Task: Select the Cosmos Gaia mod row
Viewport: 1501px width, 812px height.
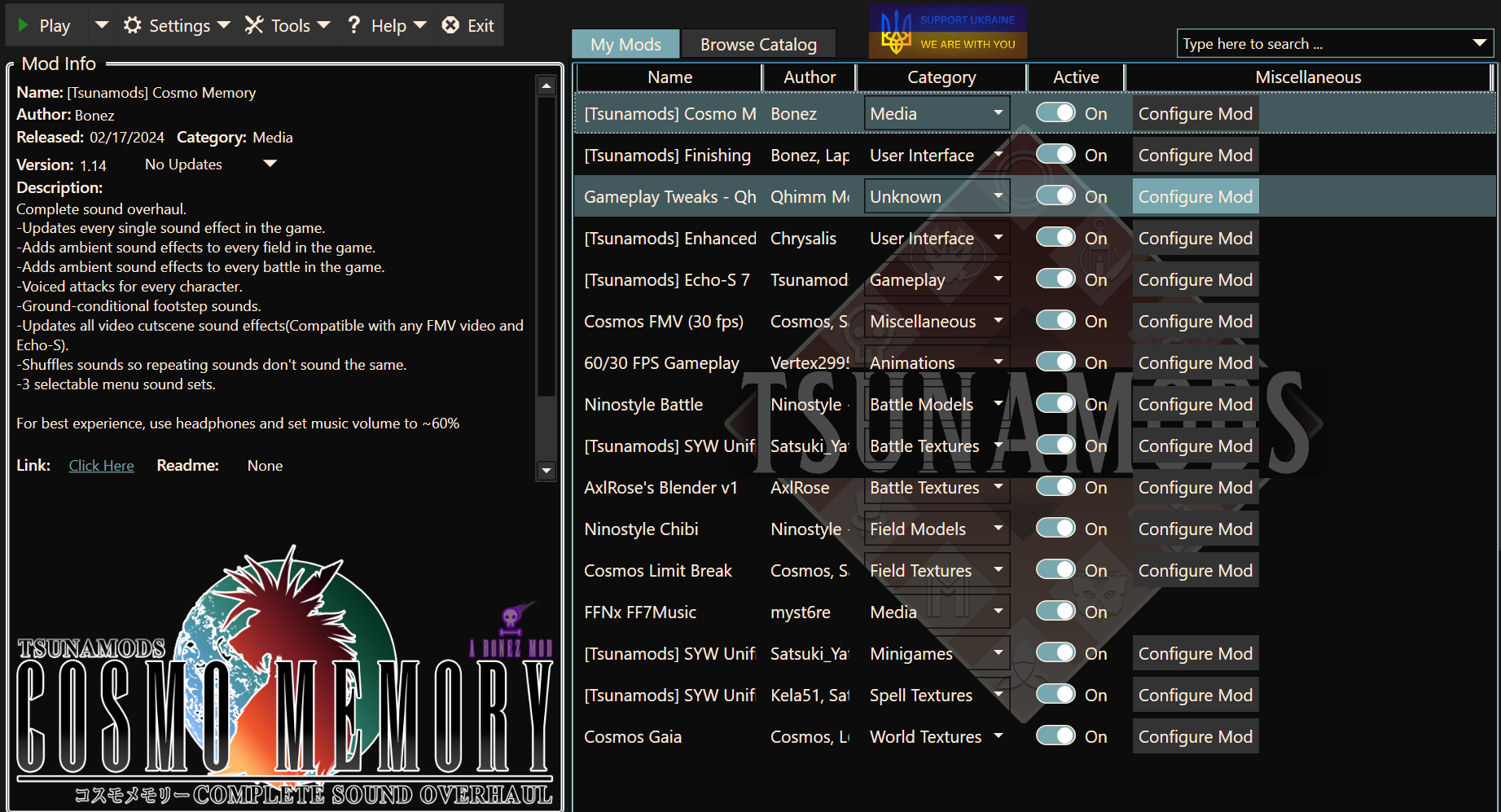Action: [1034, 736]
